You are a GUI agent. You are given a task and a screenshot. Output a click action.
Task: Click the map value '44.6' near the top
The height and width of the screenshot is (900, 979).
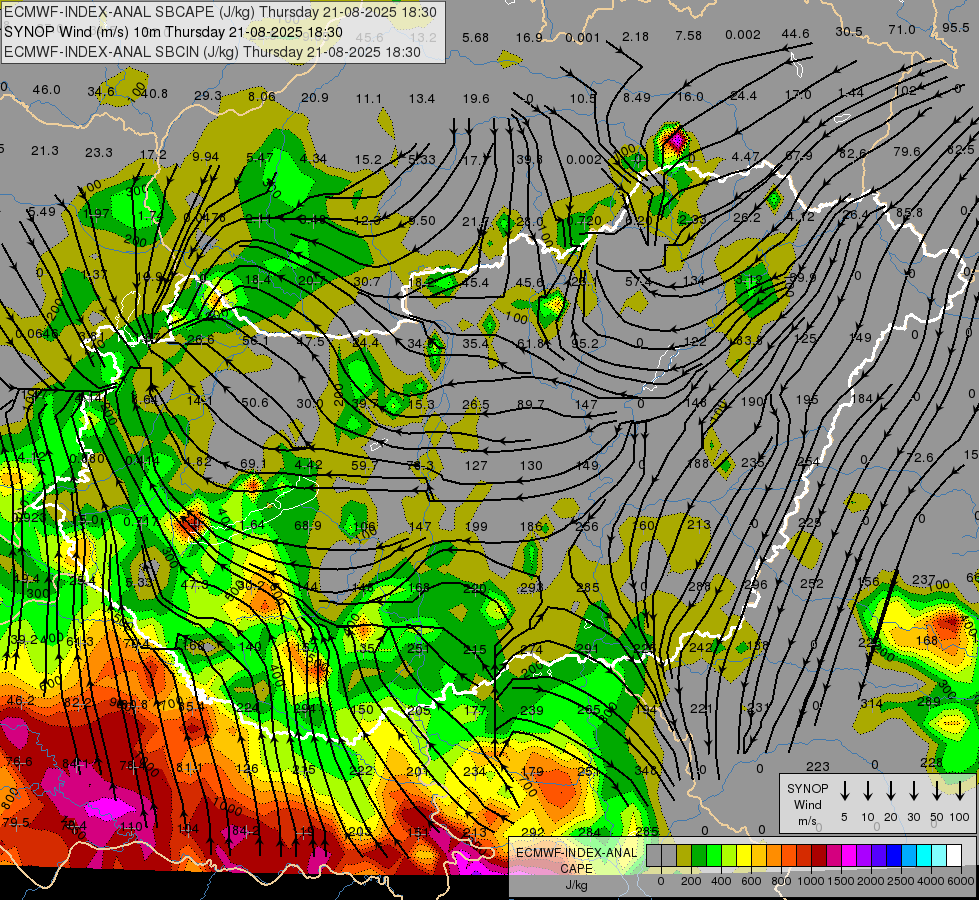point(795,34)
